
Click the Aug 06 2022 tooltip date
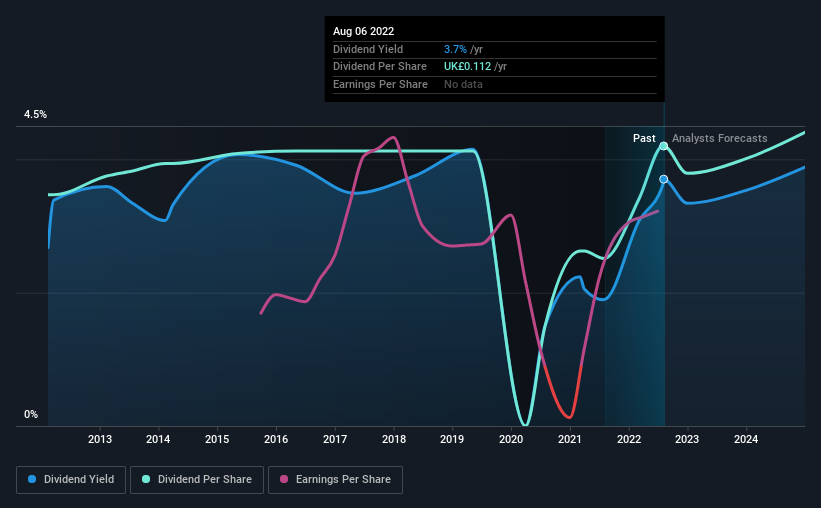(363, 31)
